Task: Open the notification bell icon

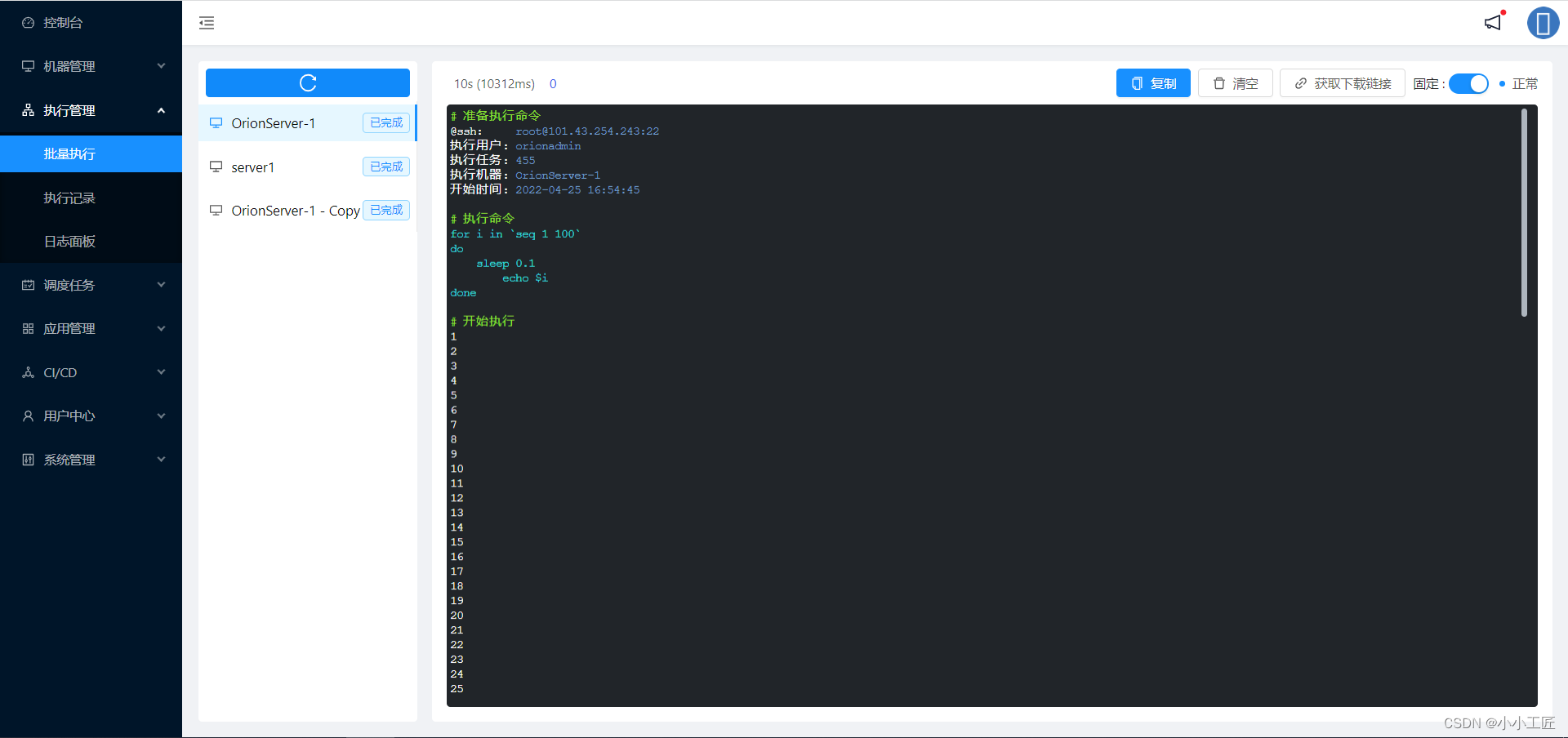Action: (x=1493, y=23)
